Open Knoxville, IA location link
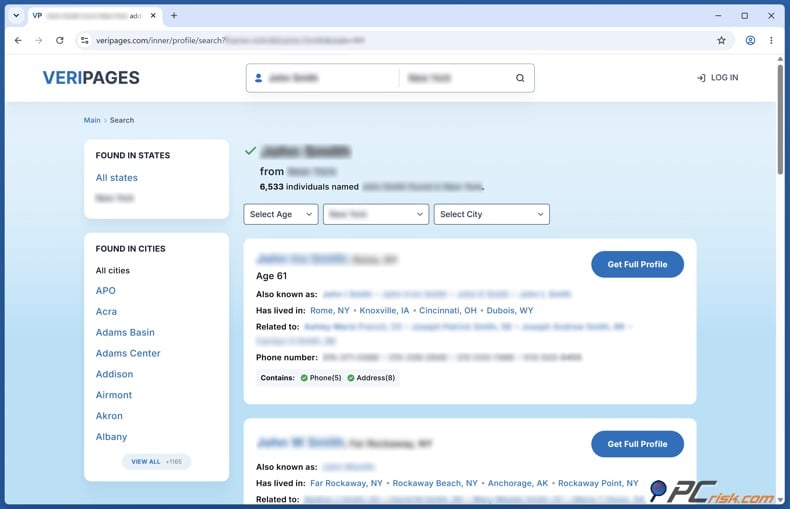 pos(384,310)
